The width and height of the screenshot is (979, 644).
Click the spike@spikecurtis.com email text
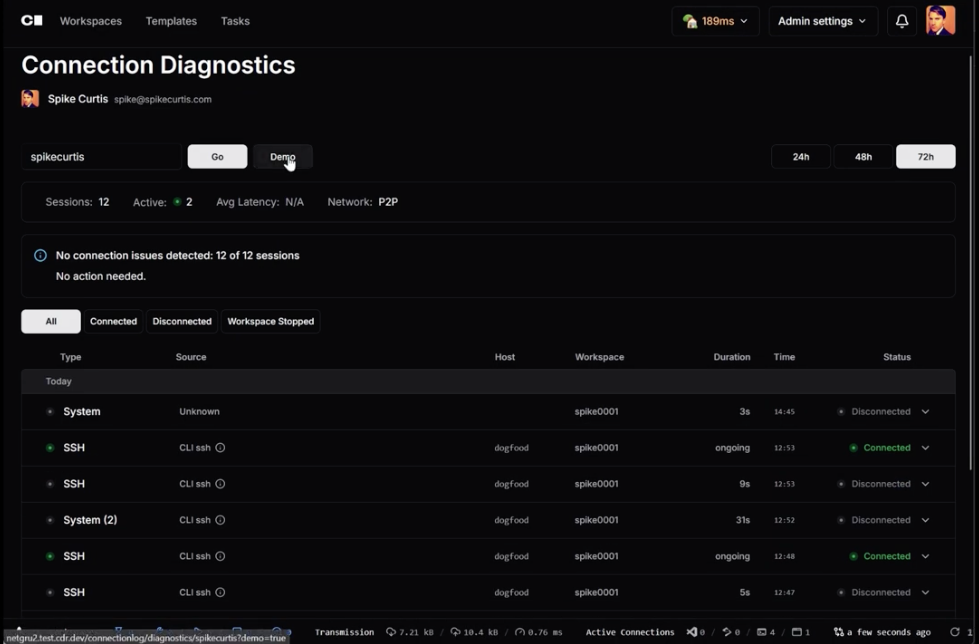[x=162, y=99]
